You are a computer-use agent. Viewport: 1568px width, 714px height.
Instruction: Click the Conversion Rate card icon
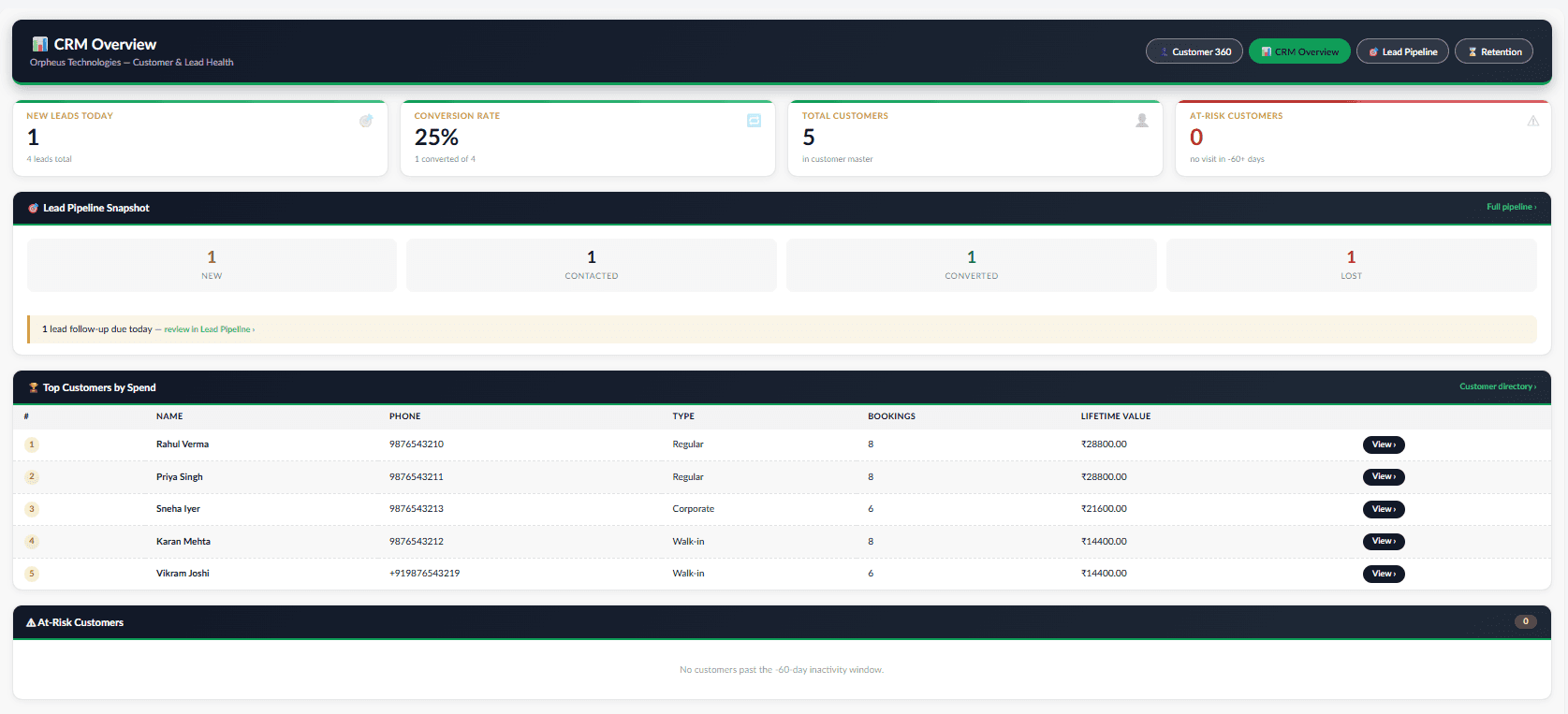pos(755,121)
